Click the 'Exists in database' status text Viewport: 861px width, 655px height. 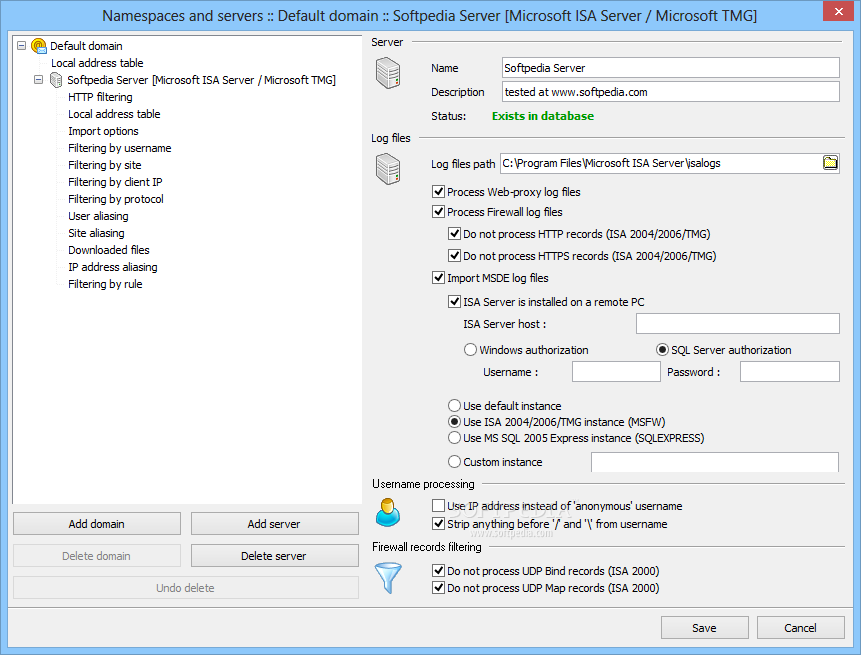[543, 116]
